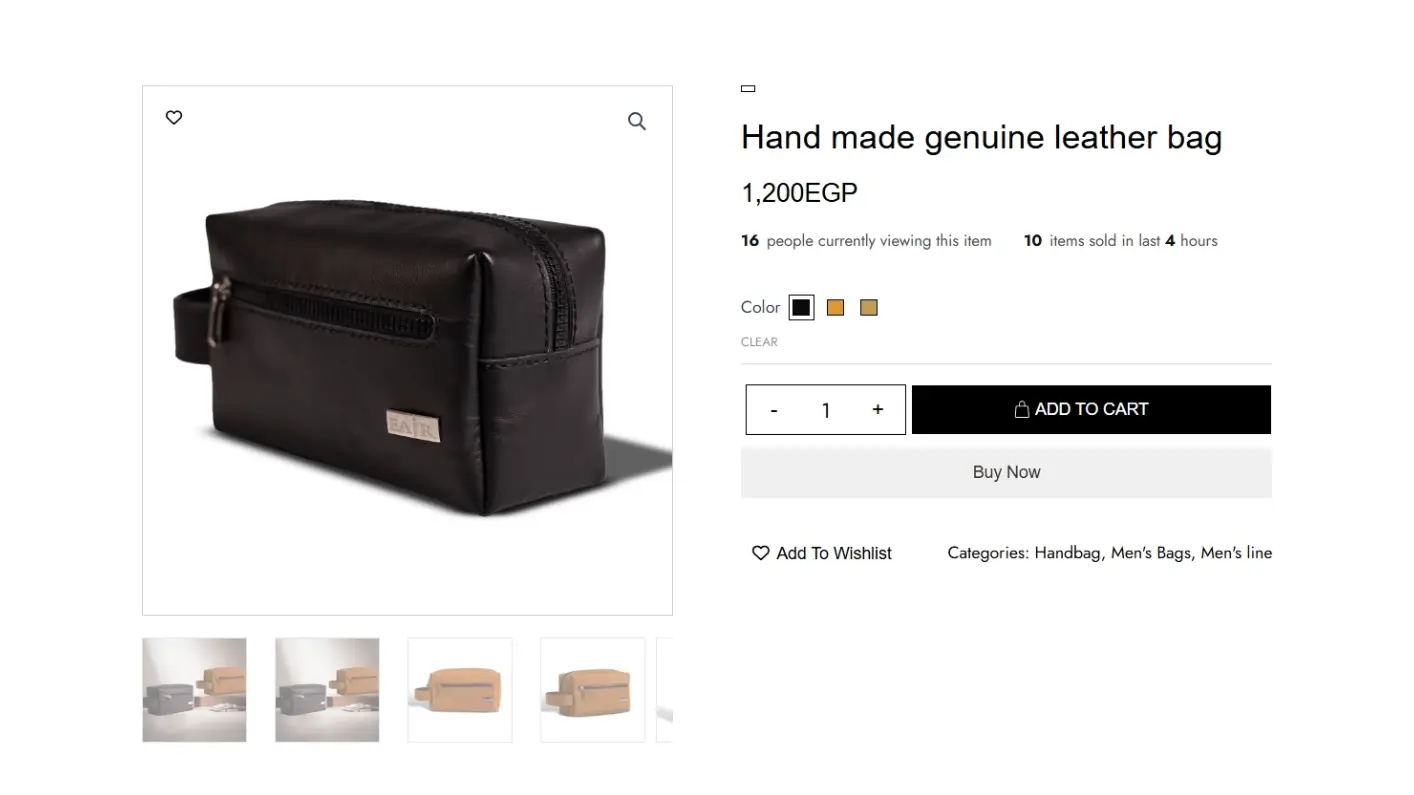Choose the orange color swatch
The height and width of the screenshot is (795, 1414).
[835, 308]
